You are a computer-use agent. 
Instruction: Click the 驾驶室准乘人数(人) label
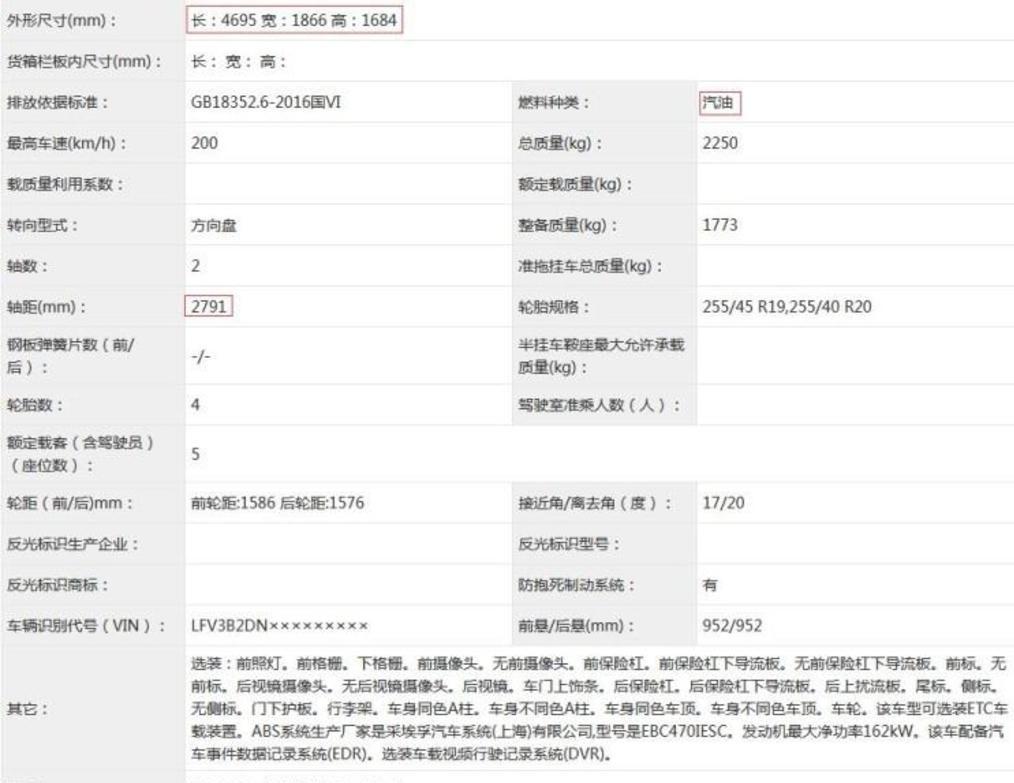click(599, 405)
